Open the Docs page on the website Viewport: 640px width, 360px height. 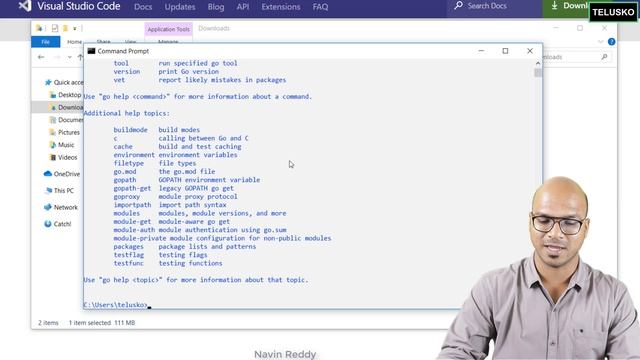[143, 7]
